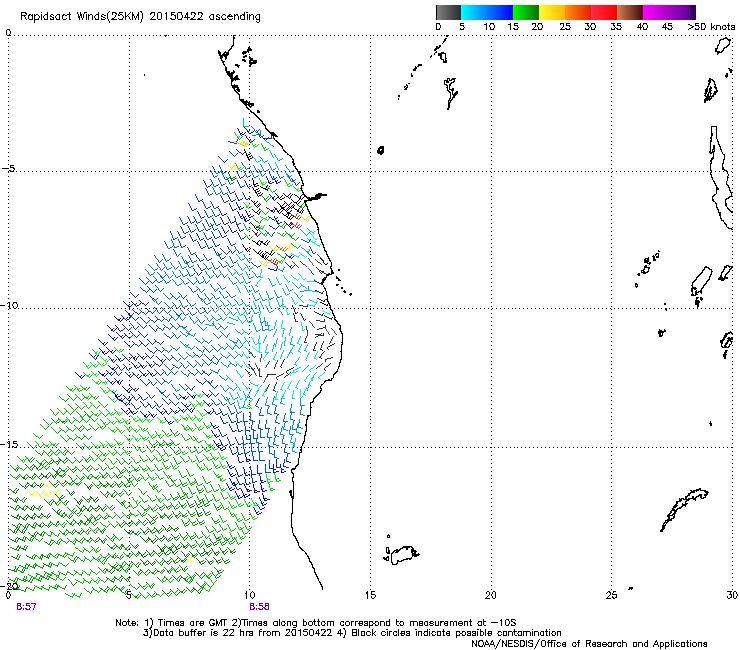Click the latitude label -15 on left axis

[9, 445]
